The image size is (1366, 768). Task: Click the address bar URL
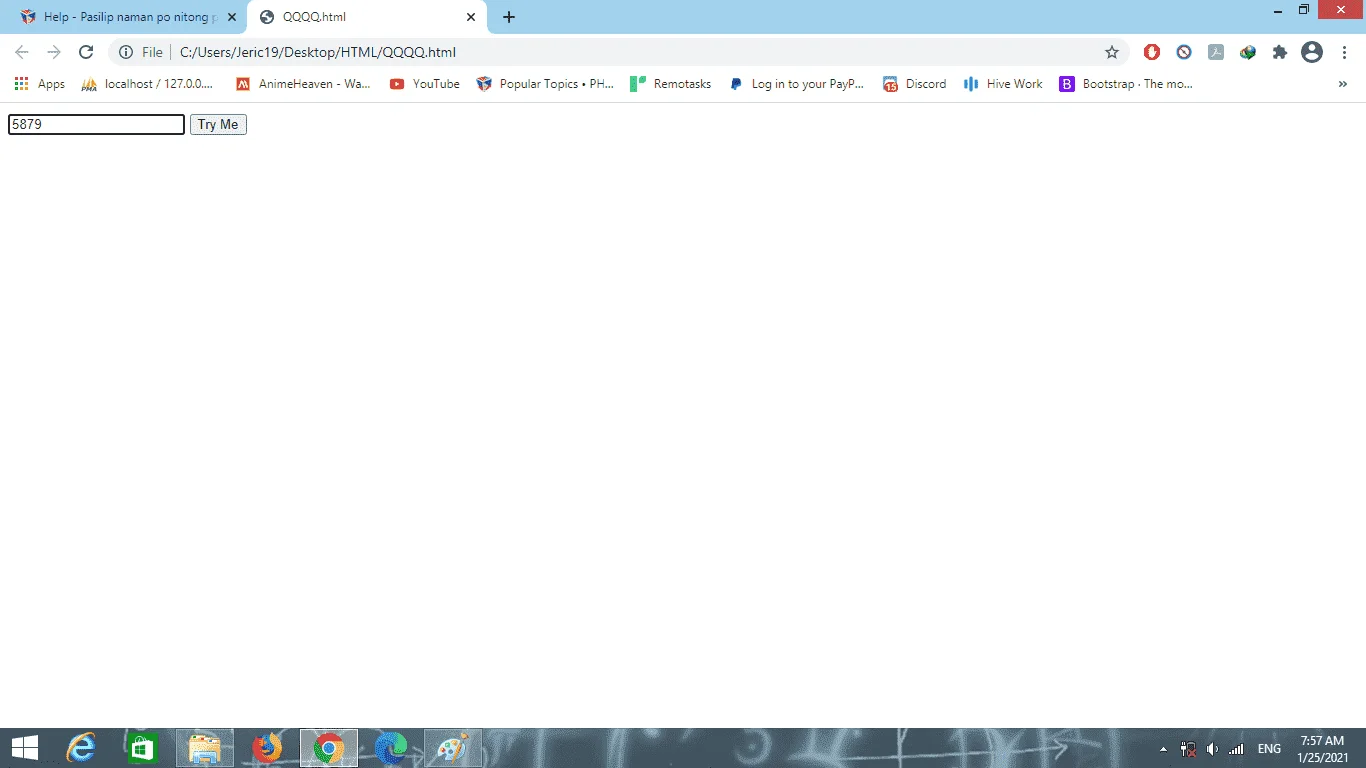click(318, 52)
